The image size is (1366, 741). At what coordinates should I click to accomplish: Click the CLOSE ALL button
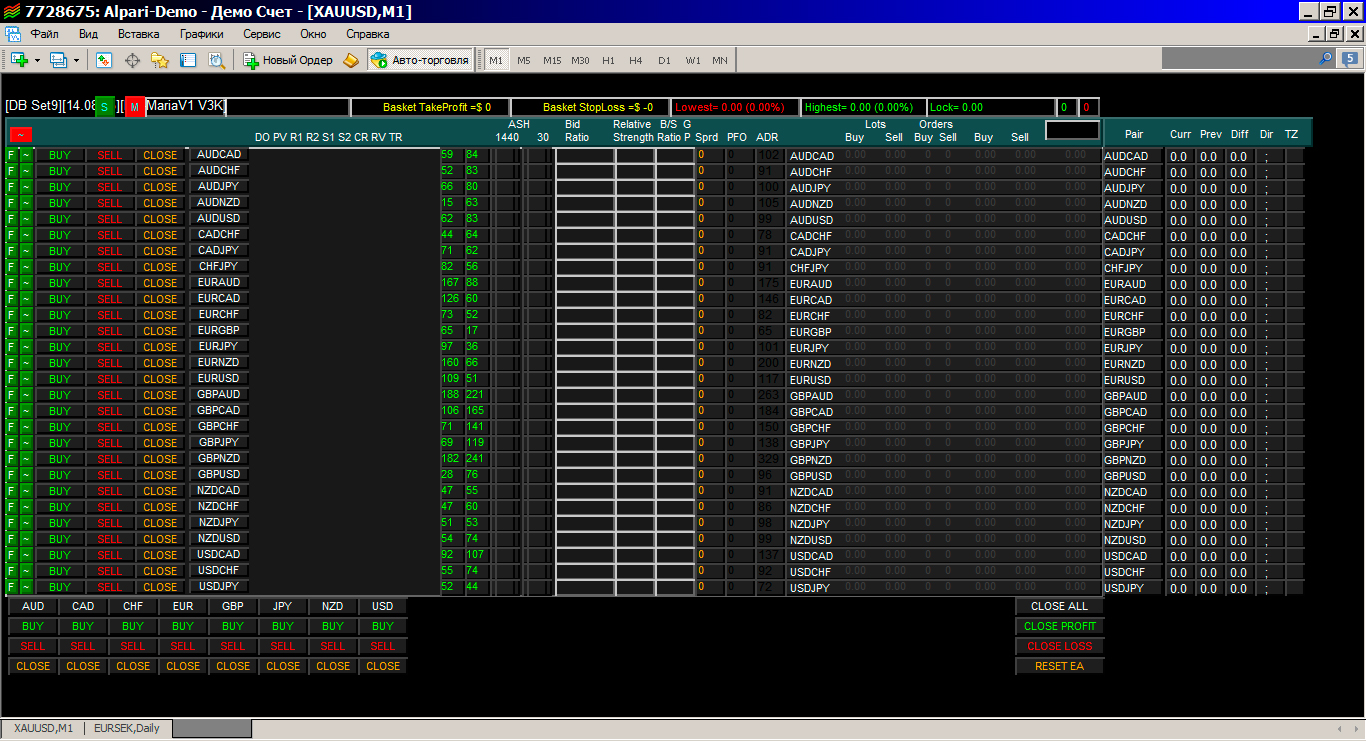[x=1059, y=606]
